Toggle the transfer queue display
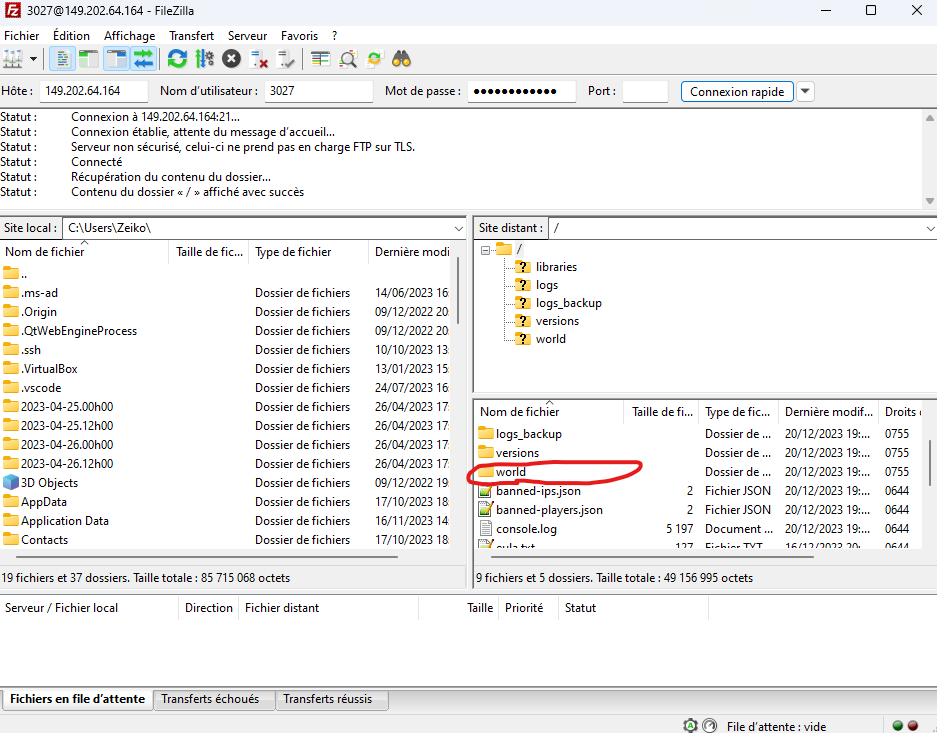Image resolution: width=937 pixels, height=733 pixels. coord(143,59)
